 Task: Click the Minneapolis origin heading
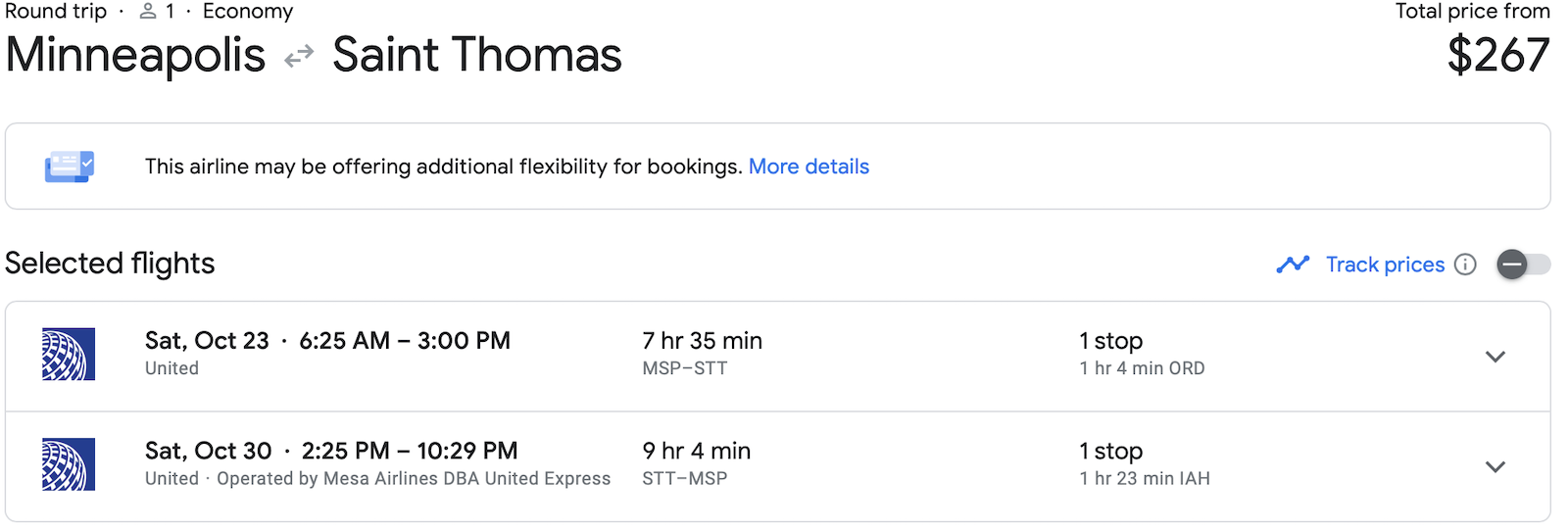point(135,55)
